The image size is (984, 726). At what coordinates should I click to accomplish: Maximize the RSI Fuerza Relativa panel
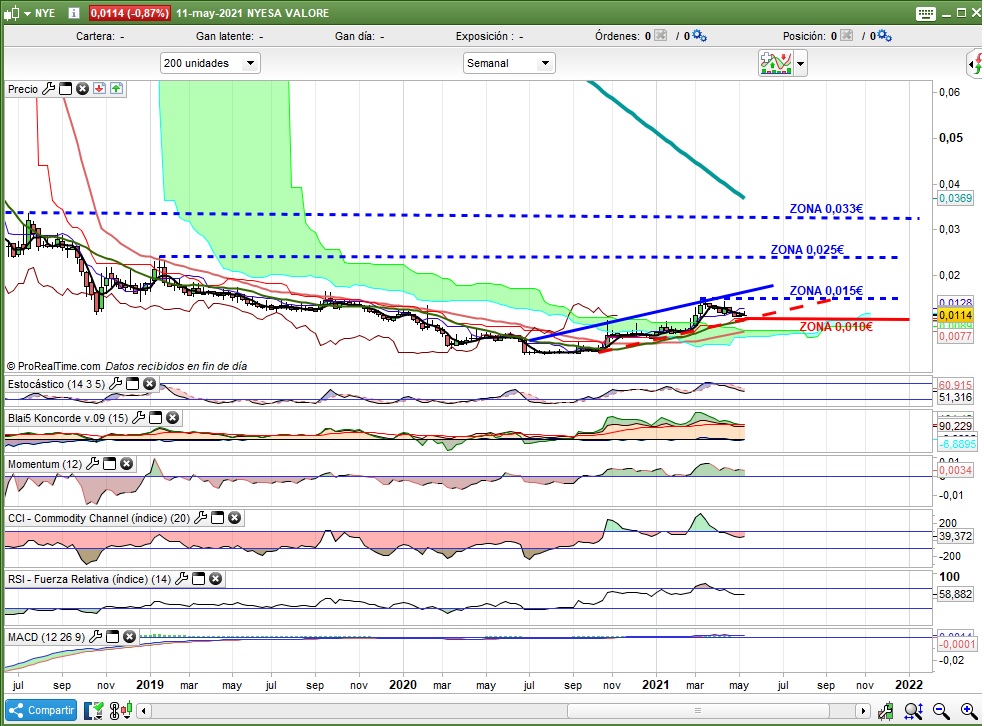pos(198,579)
